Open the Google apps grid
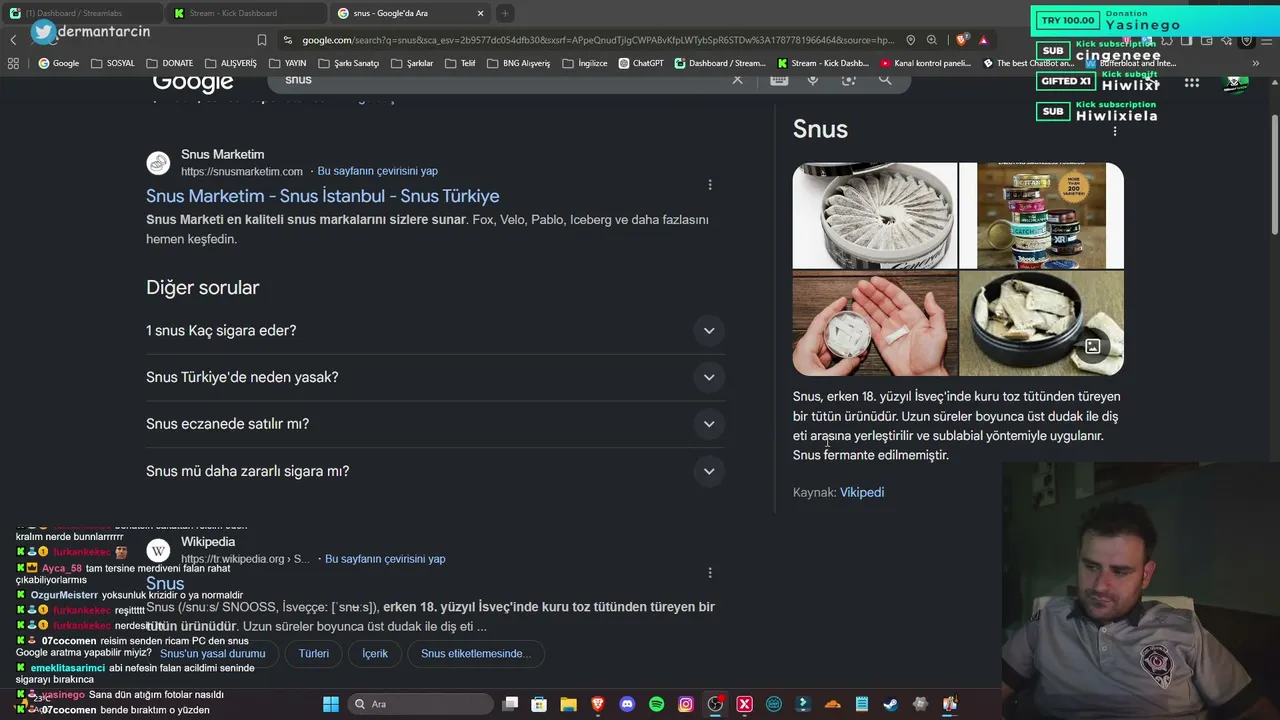 1192,83
